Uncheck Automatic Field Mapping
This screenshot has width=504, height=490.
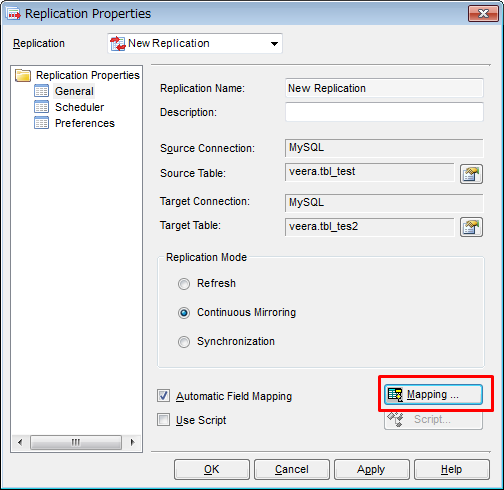point(163,396)
